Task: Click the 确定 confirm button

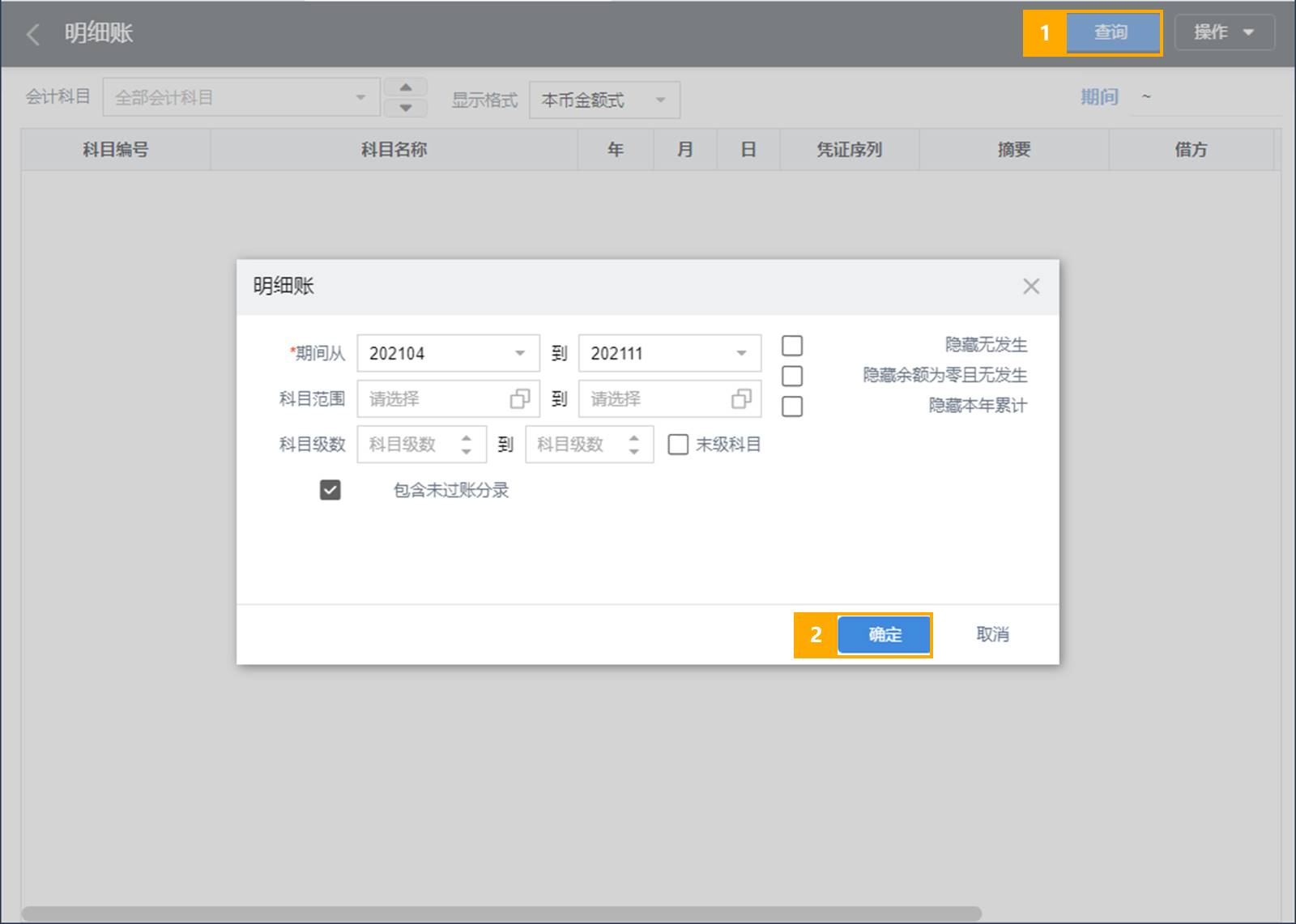Action: pyautogui.click(x=884, y=635)
